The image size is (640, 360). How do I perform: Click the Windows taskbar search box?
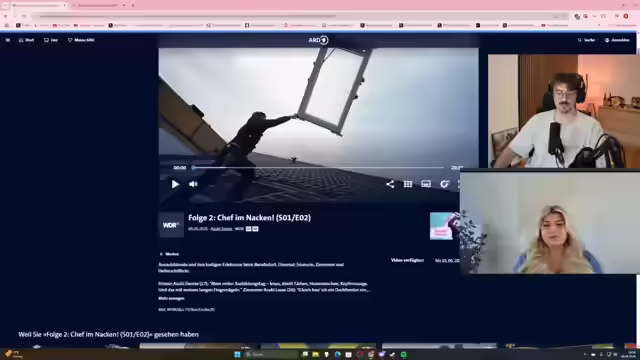271,354
